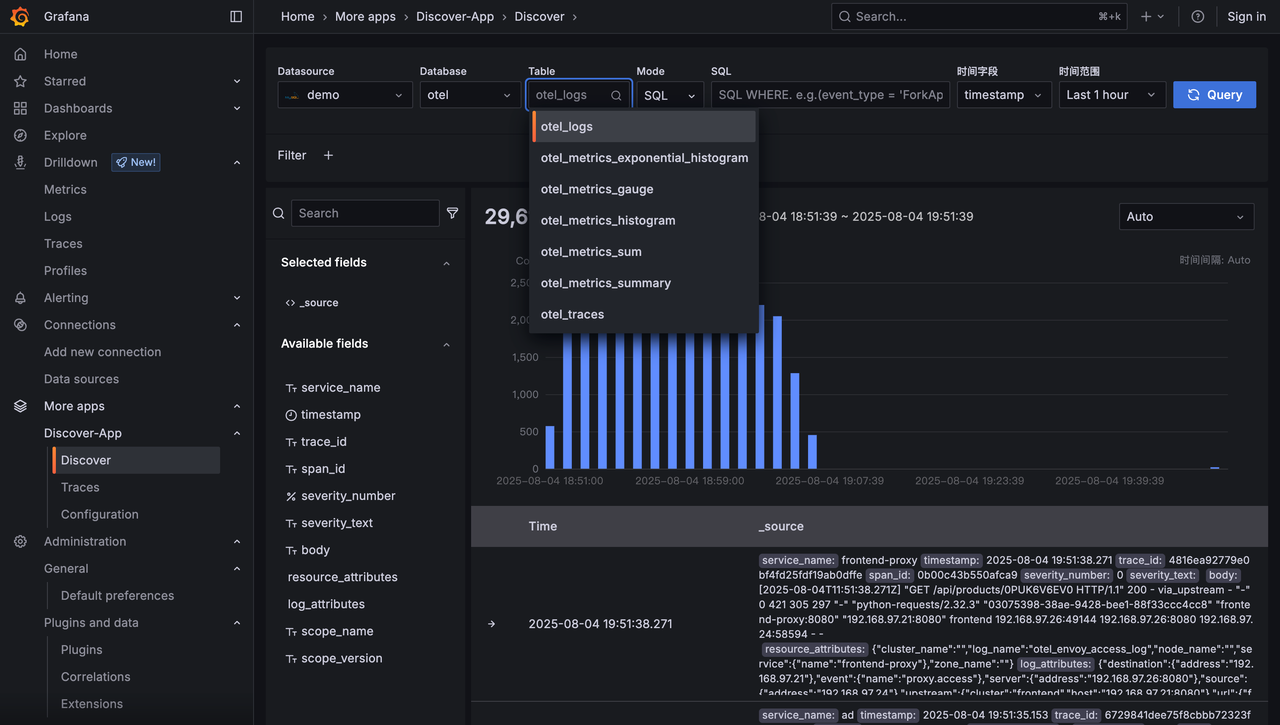Collapse the Selected fields section
The height and width of the screenshot is (725, 1280).
pos(446,263)
